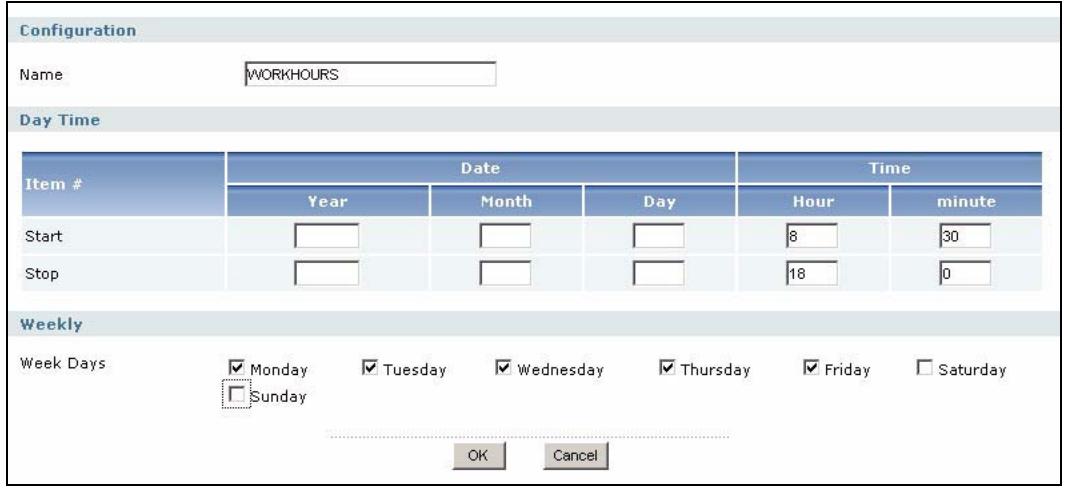The image size is (1070, 489).
Task: Click the Time group header
Action: (x=890, y=168)
